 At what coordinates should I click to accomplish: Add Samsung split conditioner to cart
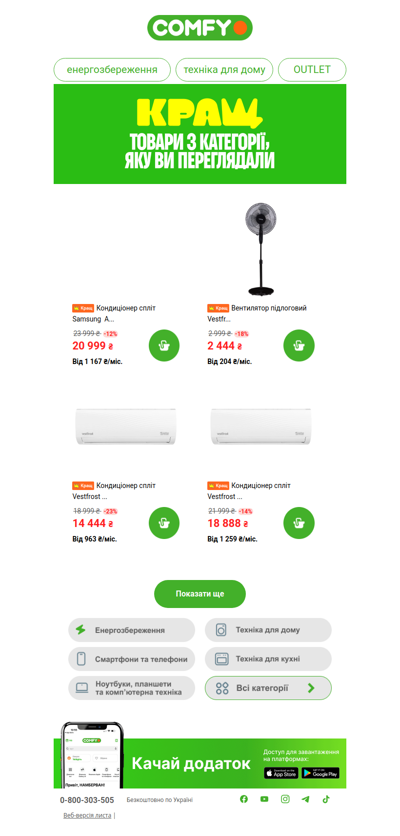point(164,345)
